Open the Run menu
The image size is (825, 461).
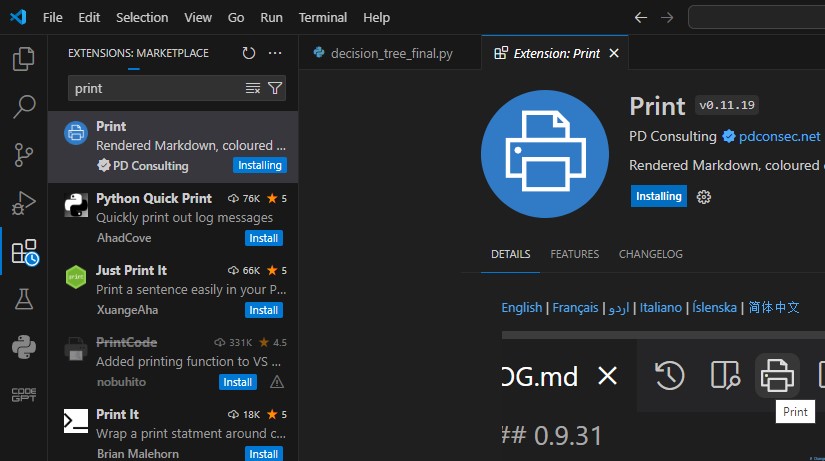coord(271,17)
